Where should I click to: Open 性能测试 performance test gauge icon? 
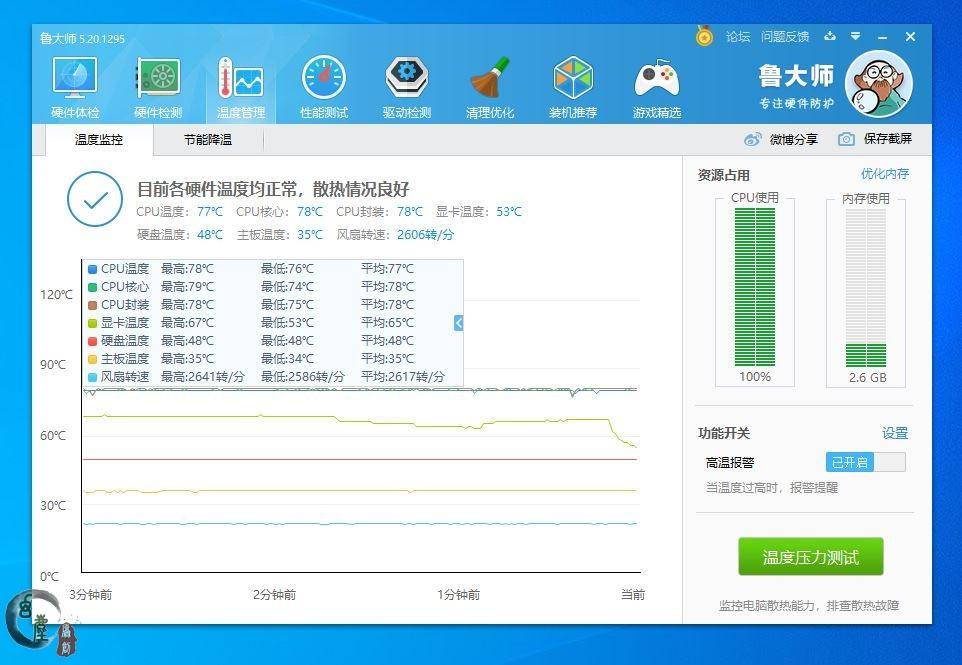pyautogui.click(x=324, y=87)
